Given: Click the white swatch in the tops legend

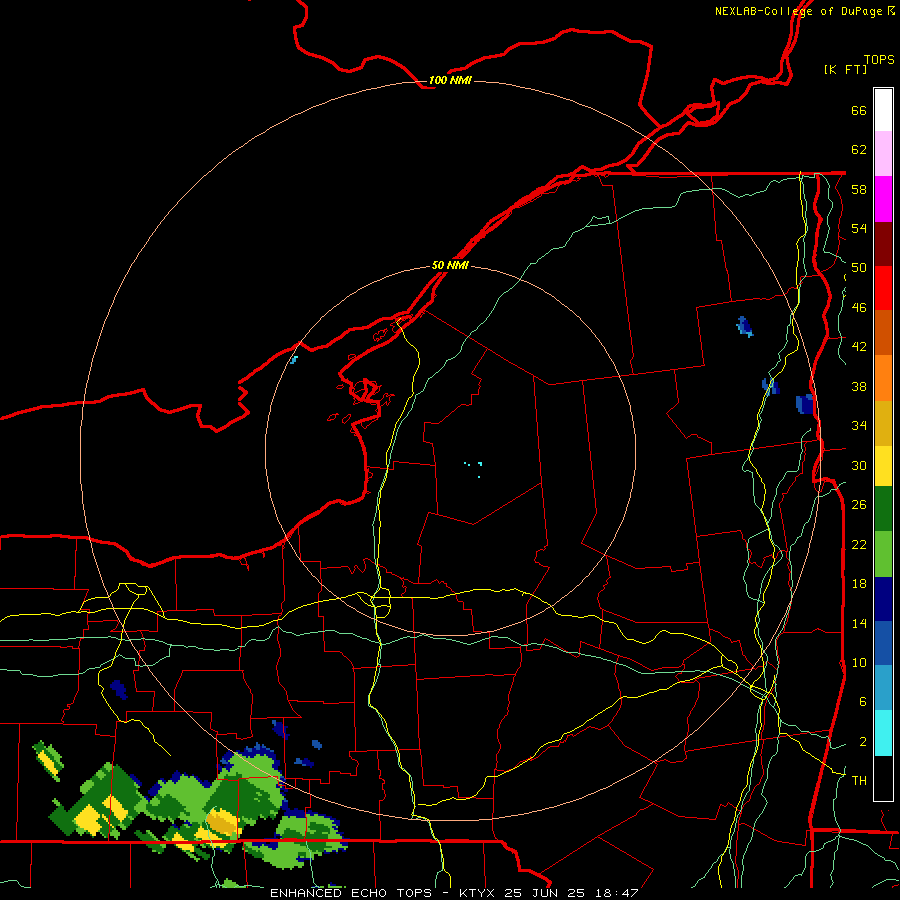Looking at the screenshot, I should 883,110.
